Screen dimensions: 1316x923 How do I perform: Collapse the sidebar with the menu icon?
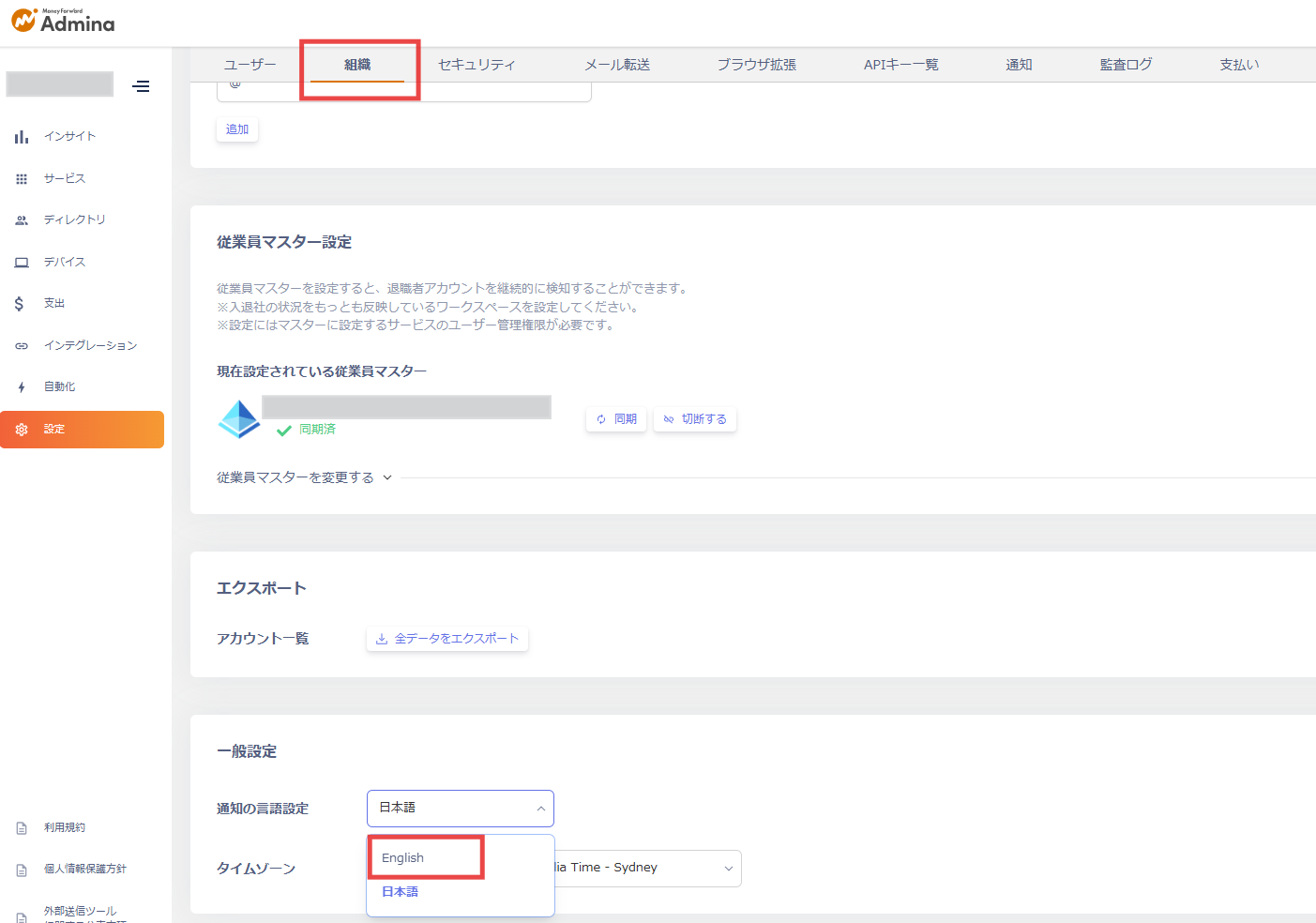point(141,86)
